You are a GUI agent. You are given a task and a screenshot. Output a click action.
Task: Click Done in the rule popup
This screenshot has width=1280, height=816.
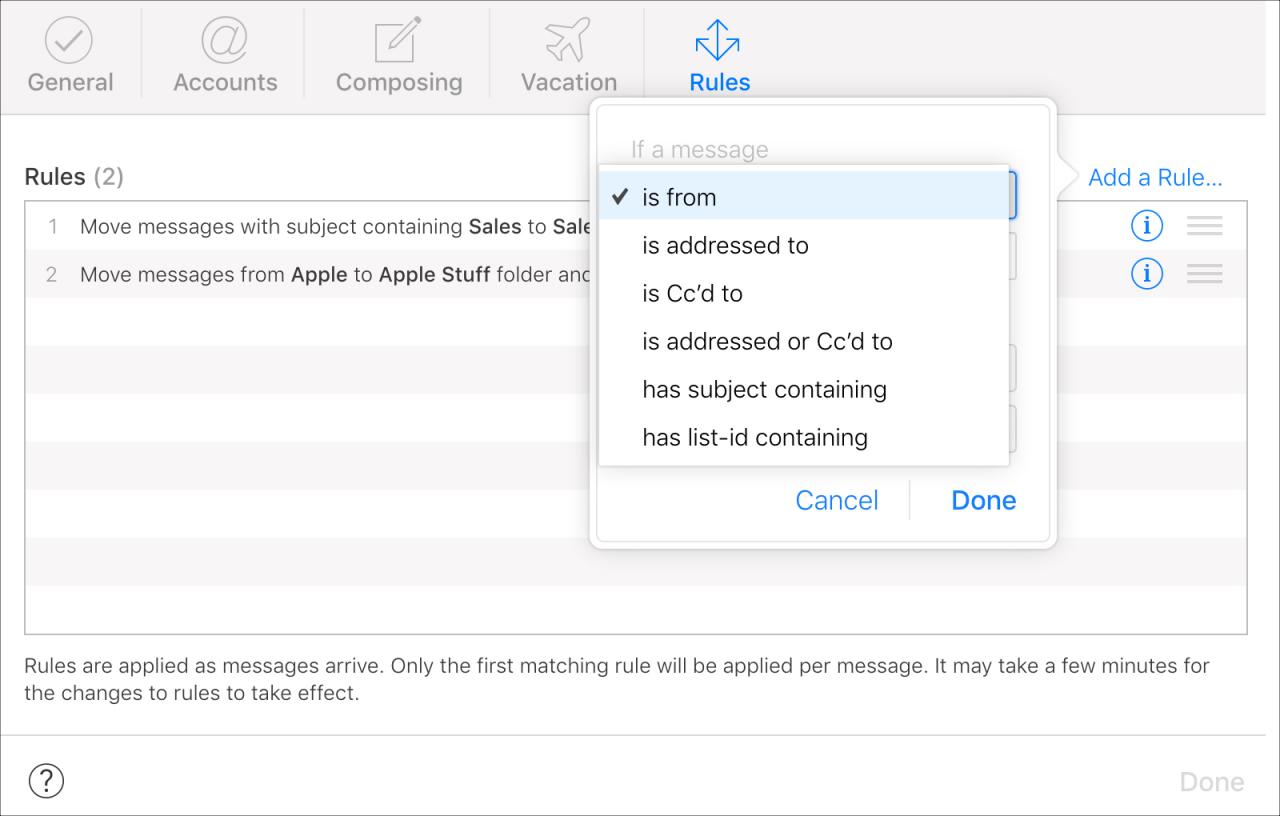pos(984,500)
